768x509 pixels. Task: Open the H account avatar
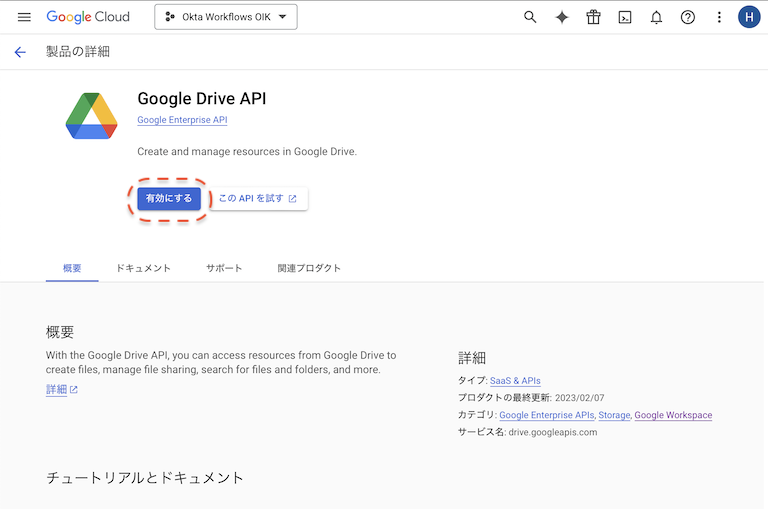point(749,17)
